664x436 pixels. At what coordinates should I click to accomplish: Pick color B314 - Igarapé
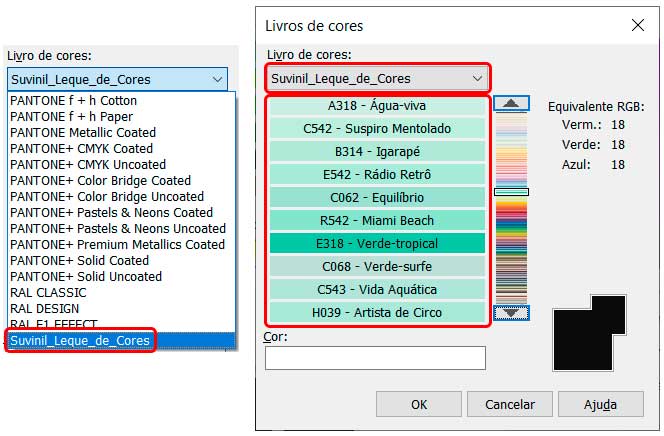[x=377, y=152]
